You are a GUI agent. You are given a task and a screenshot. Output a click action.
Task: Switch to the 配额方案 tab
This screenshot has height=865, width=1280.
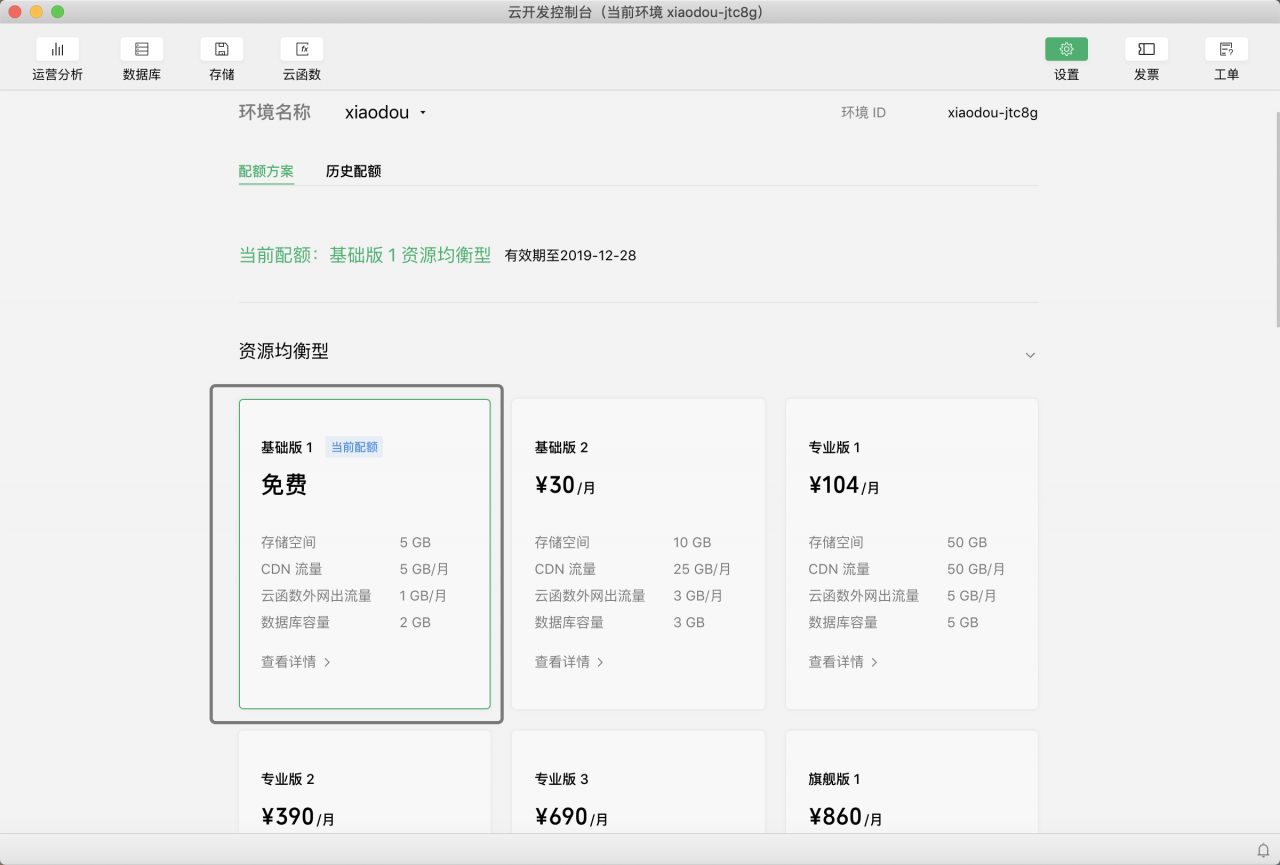pos(266,171)
